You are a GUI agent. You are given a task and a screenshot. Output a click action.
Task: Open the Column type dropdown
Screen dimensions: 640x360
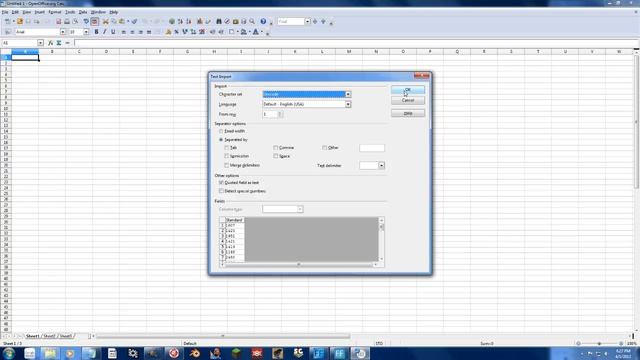pos(300,209)
